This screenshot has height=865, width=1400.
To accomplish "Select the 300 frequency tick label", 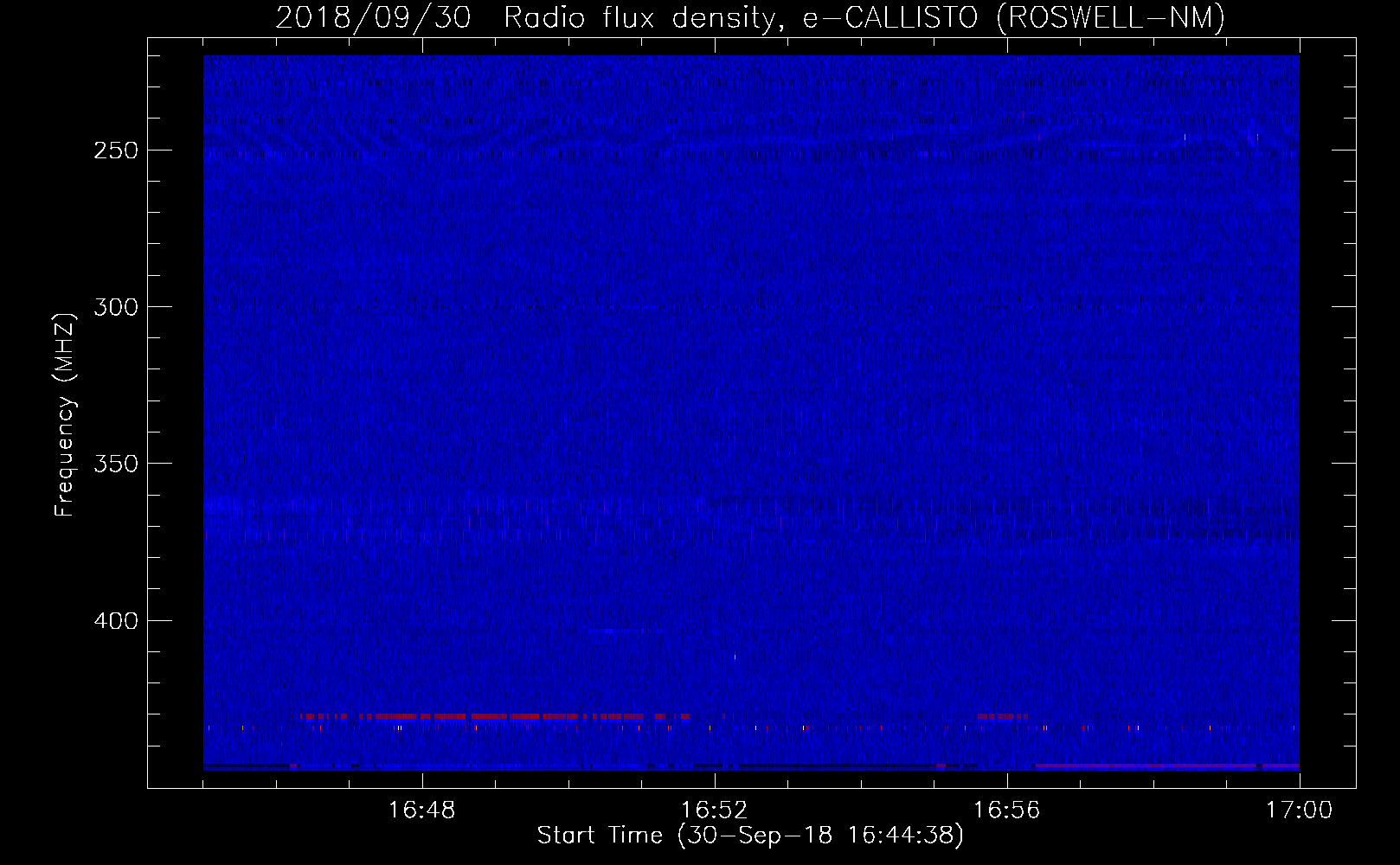I will [116, 307].
